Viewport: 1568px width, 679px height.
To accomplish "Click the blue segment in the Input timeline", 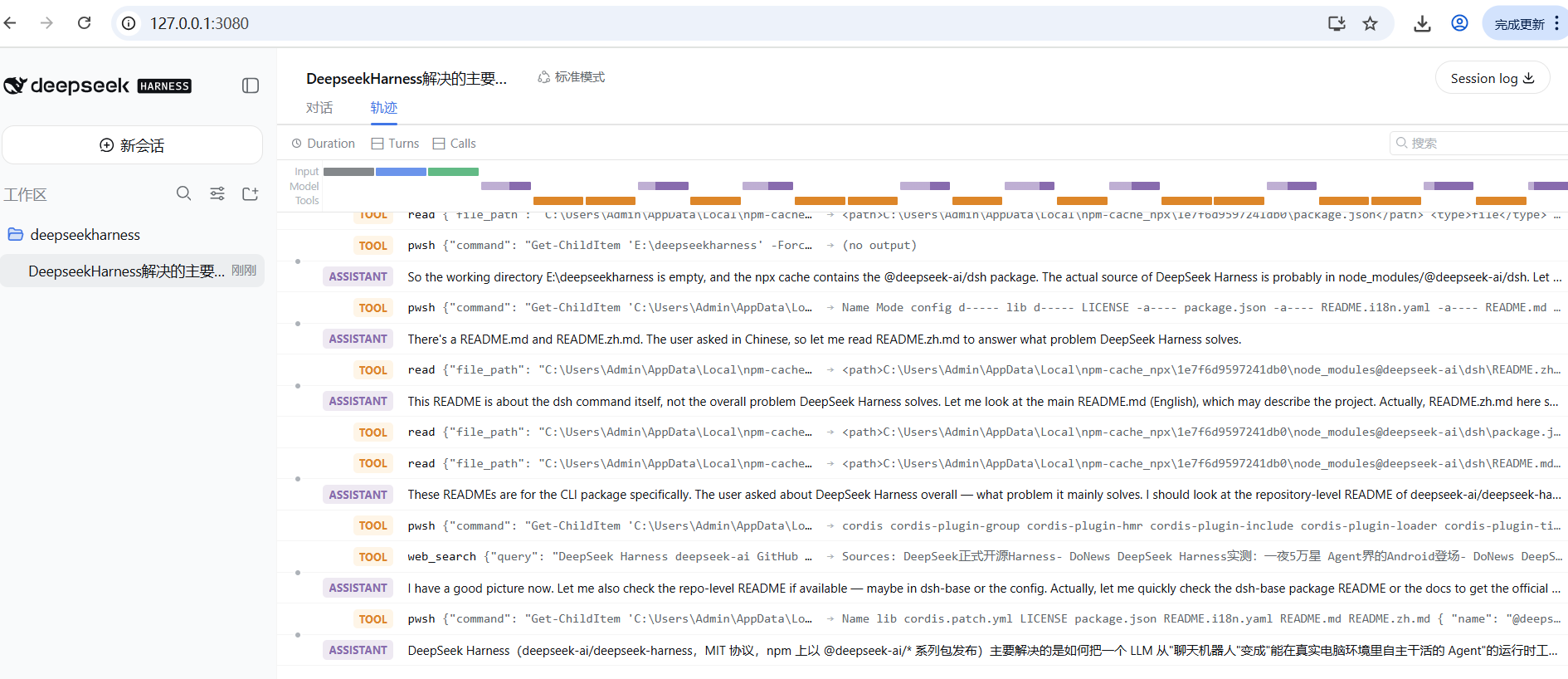I will tap(401, 172).
